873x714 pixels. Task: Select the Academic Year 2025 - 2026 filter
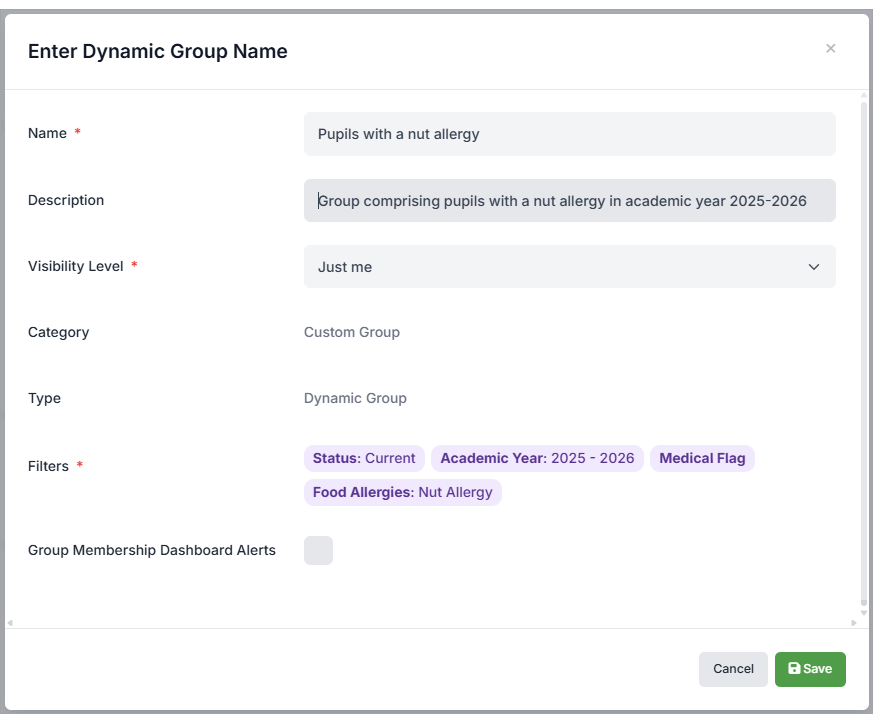(537, 458)
